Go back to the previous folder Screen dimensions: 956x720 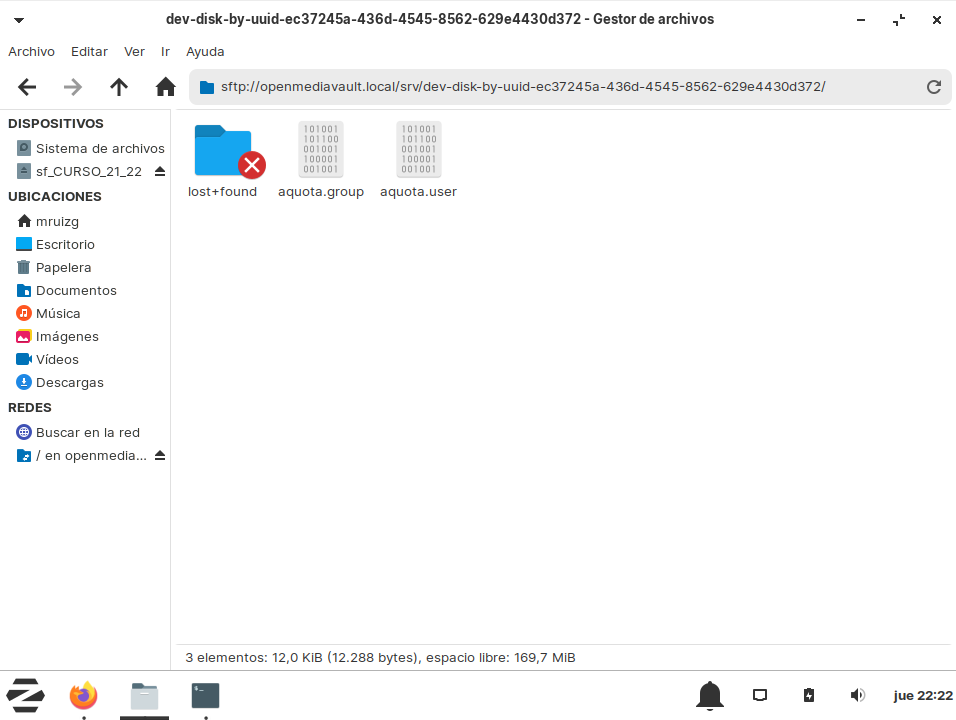[27, 87]
